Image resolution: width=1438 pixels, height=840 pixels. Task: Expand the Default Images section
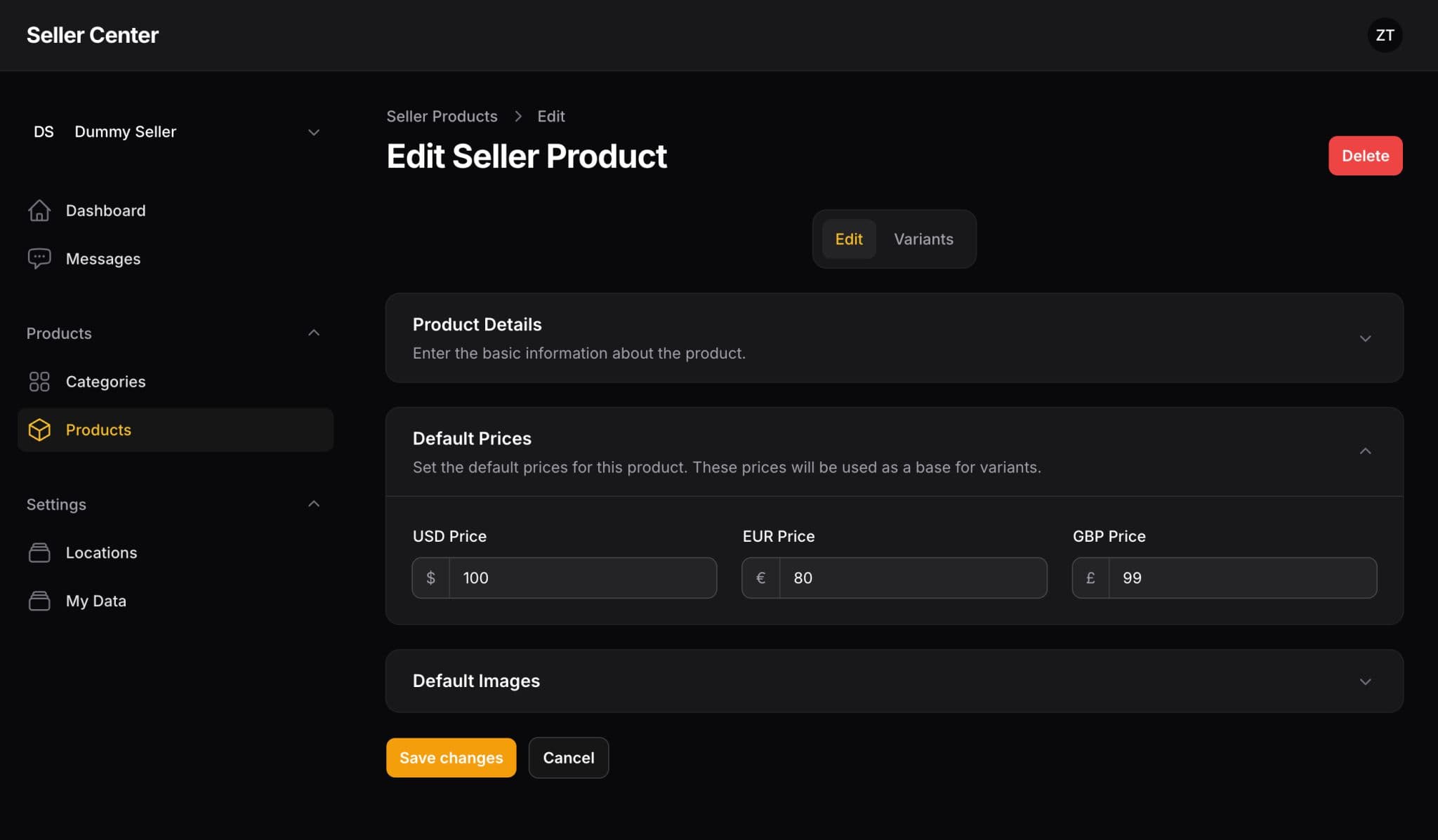pyautogui.click(x=1365, y=681)
